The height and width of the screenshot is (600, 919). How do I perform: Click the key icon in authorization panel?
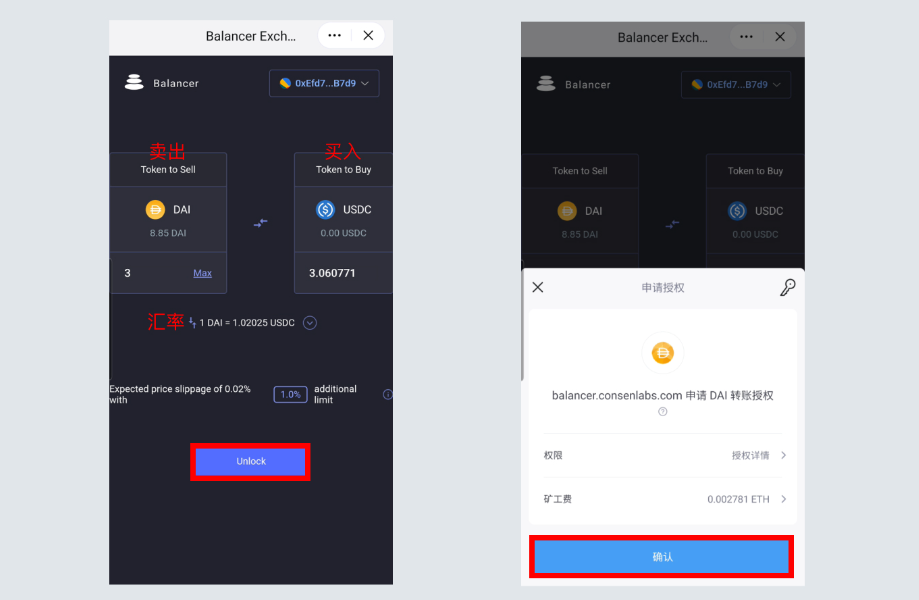(x=787, y=287)
